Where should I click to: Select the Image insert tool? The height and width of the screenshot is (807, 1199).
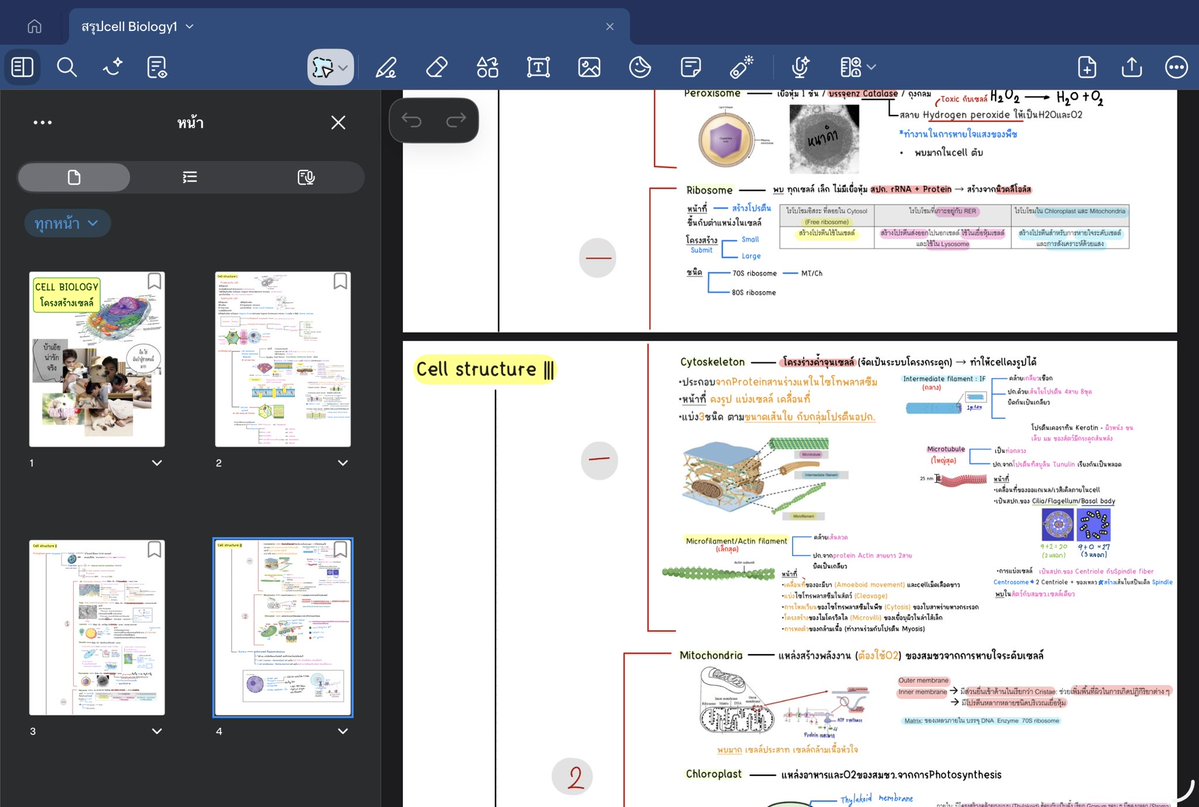[589, 67]
